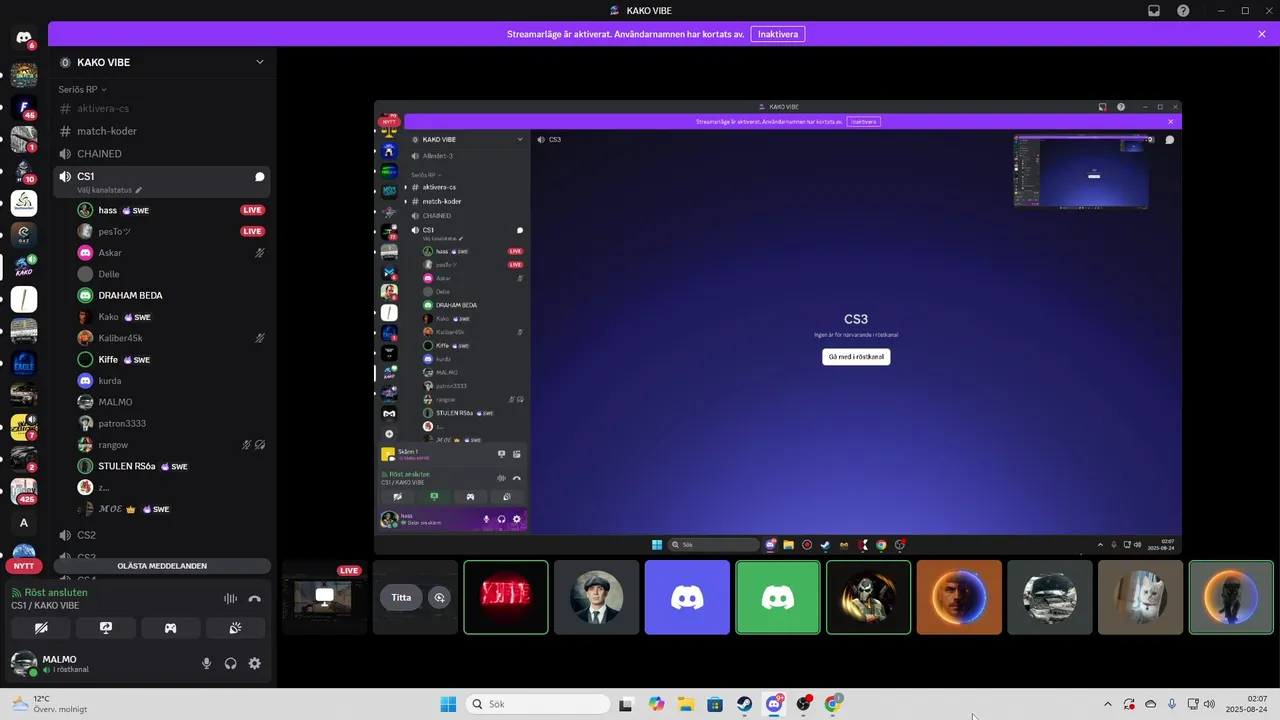1280x720 pixels.
Task: Show hidden system tray icons chevron
Action: (x=1107, y=704)
